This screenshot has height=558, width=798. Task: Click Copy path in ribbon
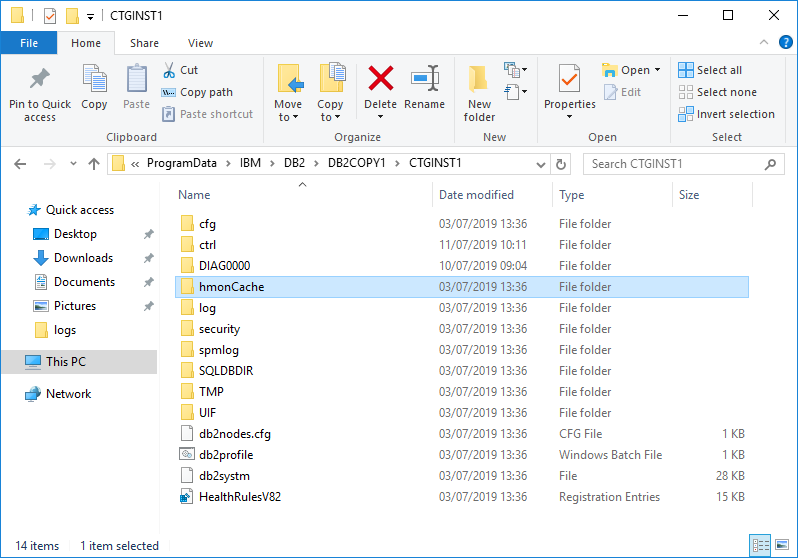click(x=197, y=92)
